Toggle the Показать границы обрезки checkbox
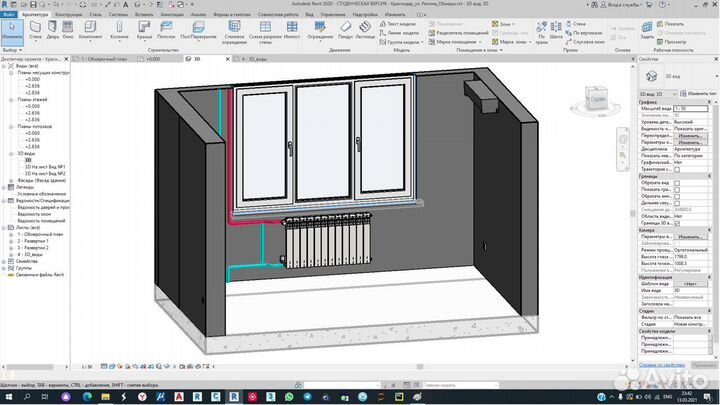This screenshot has height=405, width=720. click(677, 190)
